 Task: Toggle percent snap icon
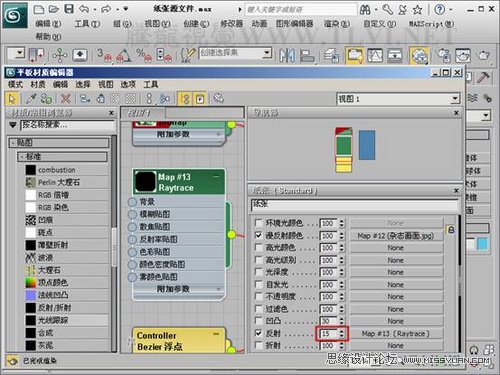point(144,55)
